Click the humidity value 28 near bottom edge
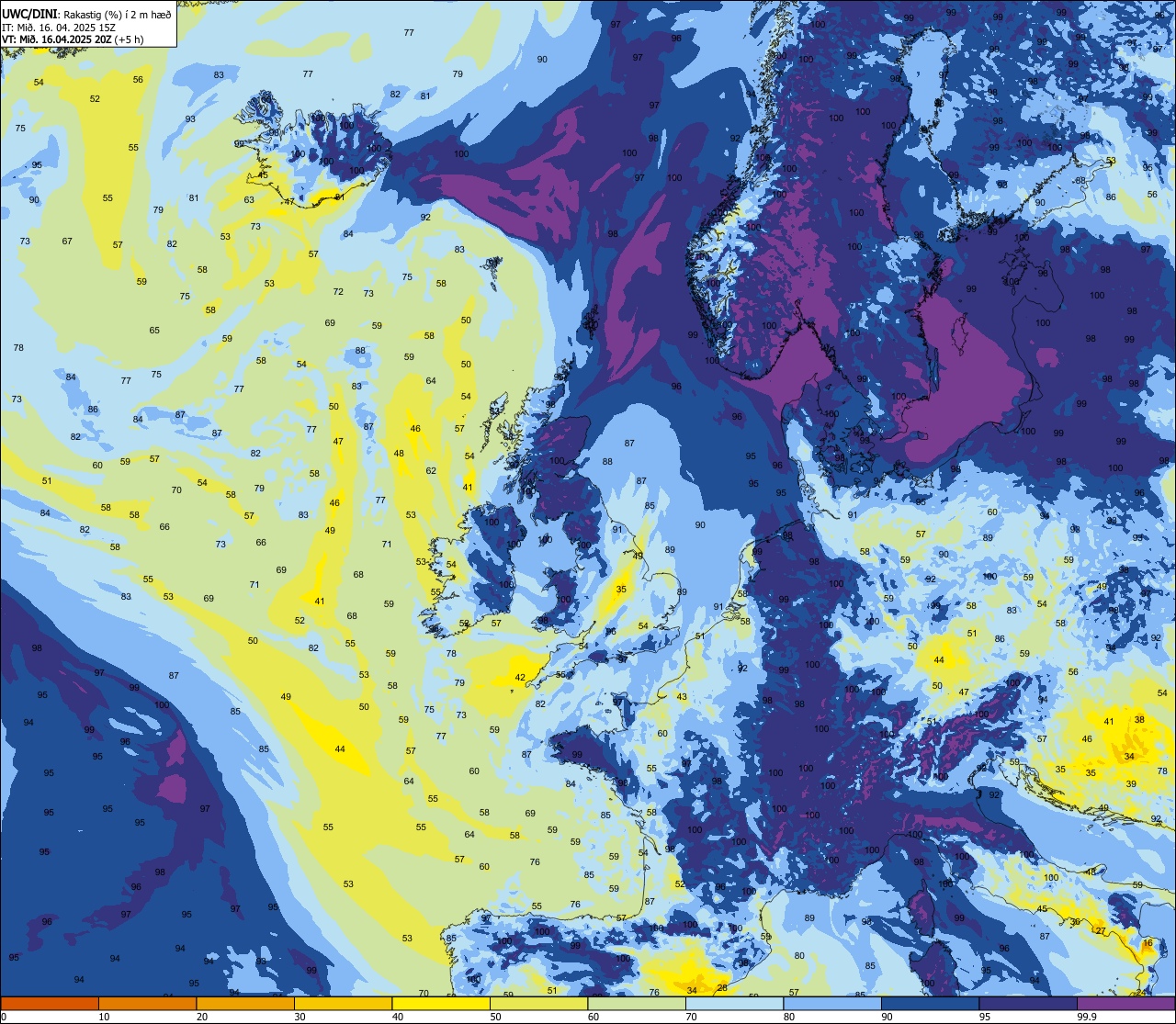1176x1024 pixels. [722, 988]
